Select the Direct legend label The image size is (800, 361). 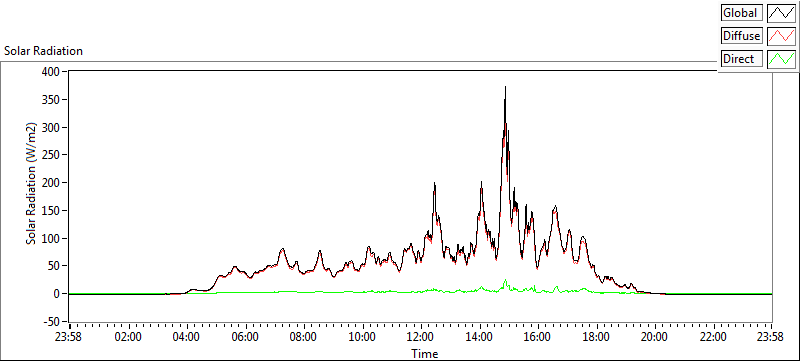tap(742, 59)
